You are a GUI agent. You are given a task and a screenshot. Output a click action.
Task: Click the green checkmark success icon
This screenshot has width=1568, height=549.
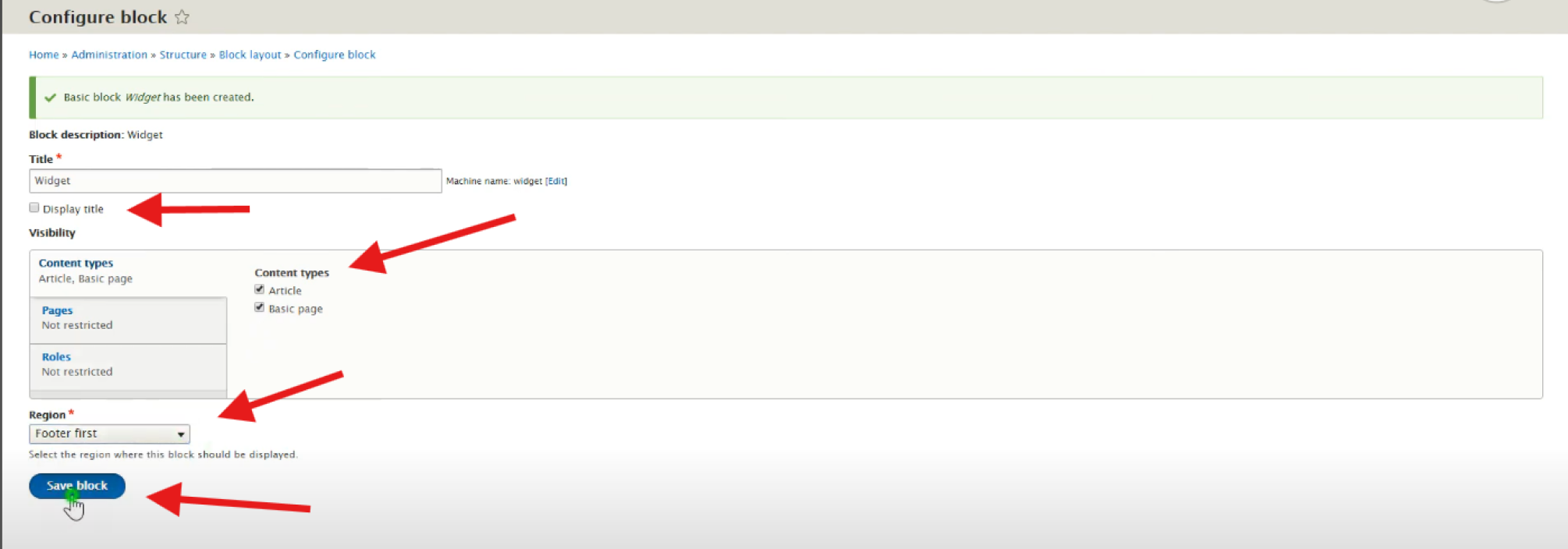click(x=51, y=97)
